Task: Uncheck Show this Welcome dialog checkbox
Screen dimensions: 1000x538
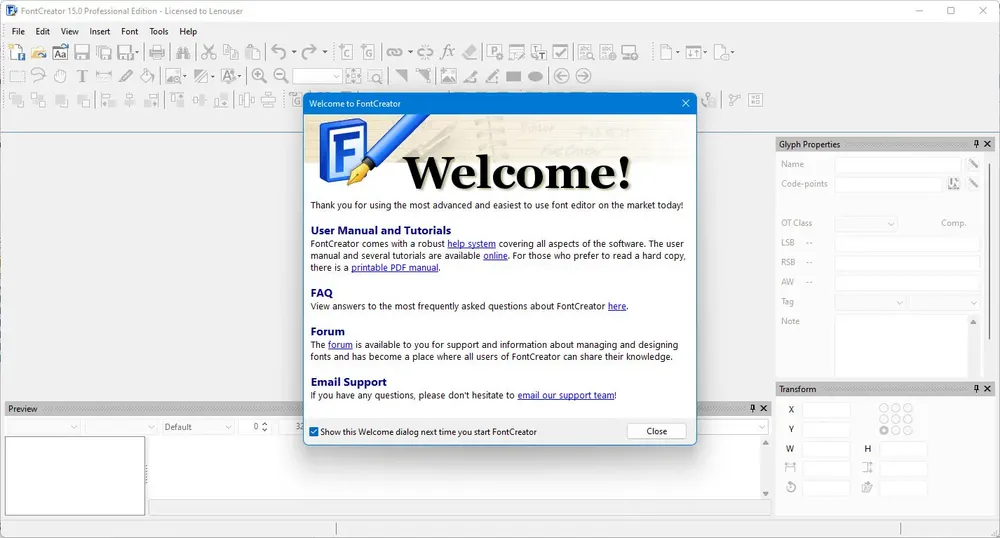Action: pyautogui.click(x=314, y=432)
